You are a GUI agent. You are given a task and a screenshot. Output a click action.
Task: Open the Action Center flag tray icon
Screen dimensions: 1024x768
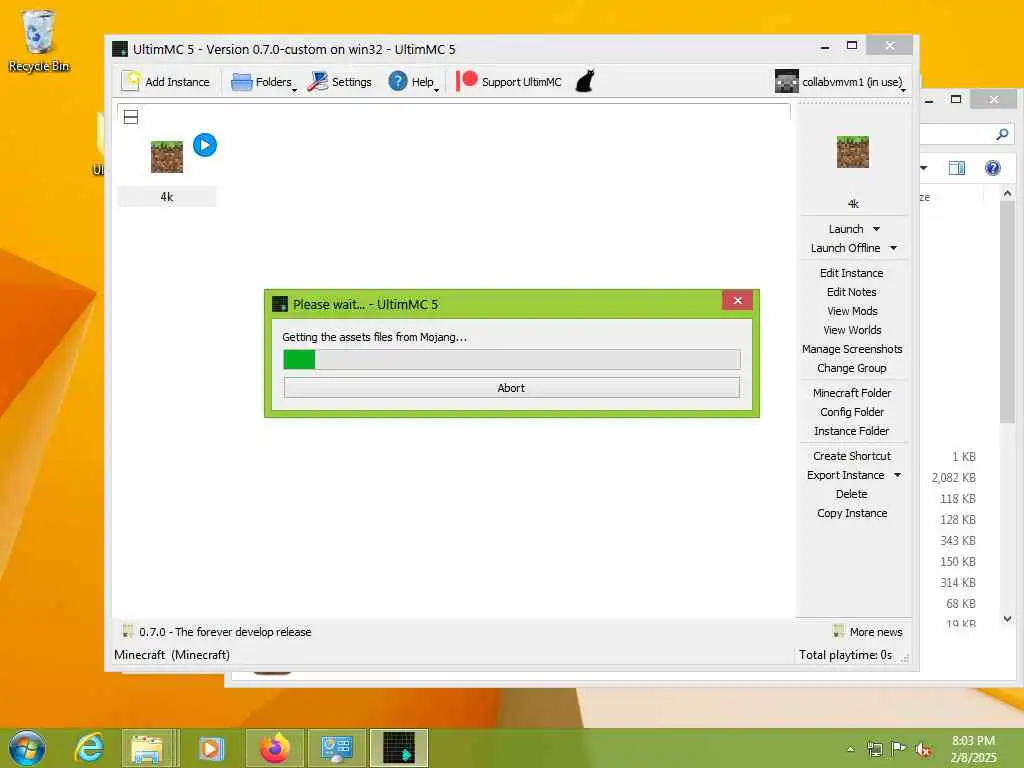(899, 749)
